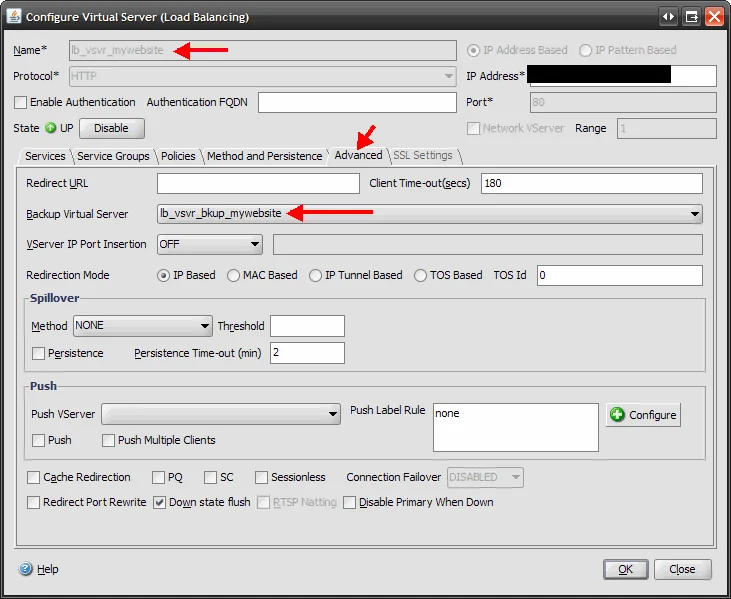Check the PQ checkbox
The image size is (731, 599).
click(159, 477)
